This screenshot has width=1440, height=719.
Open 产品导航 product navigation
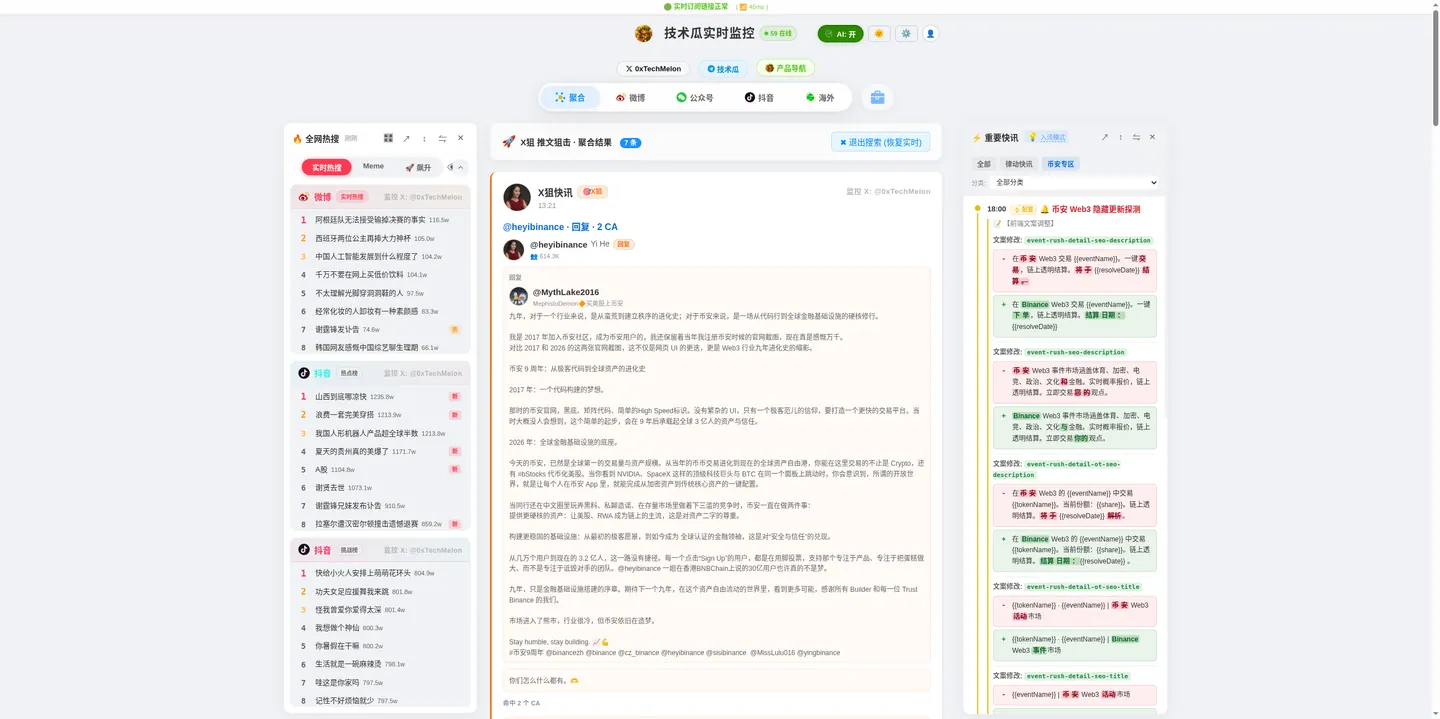click(x=785, y=68)
